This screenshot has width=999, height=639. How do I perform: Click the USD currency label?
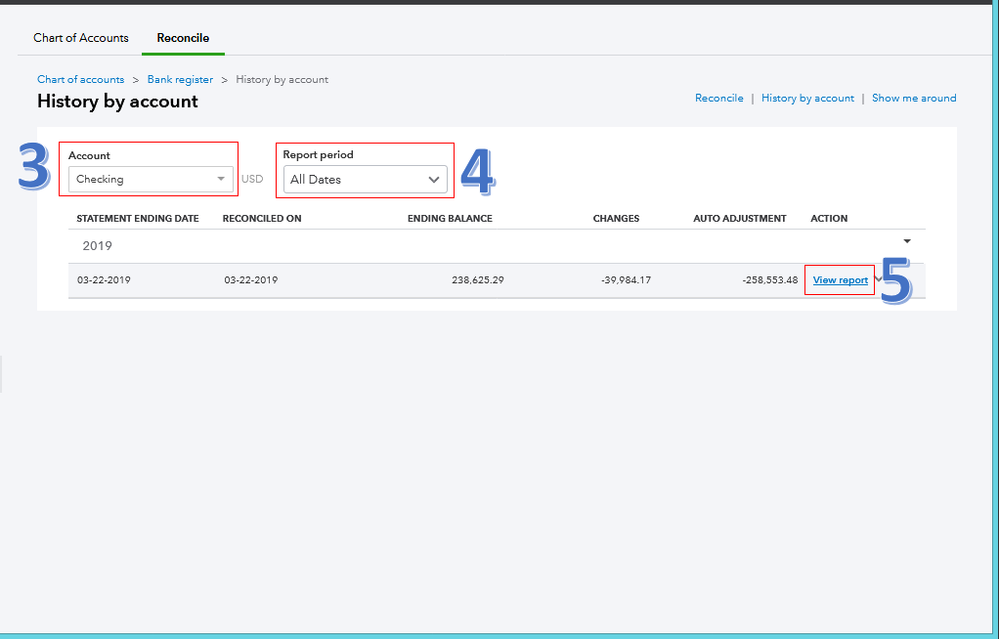252,179
